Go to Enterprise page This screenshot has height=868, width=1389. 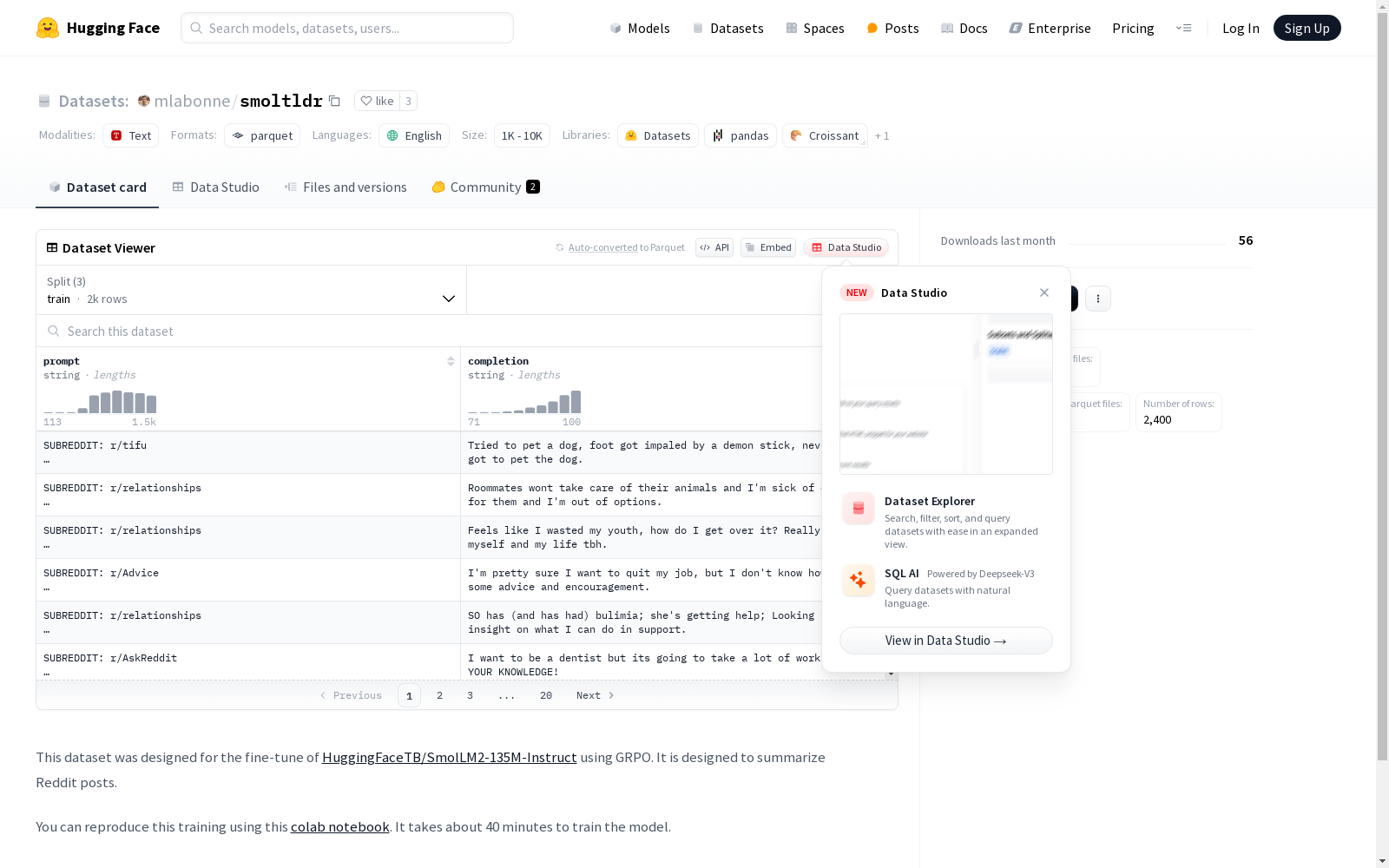[x=1050, y=28]
